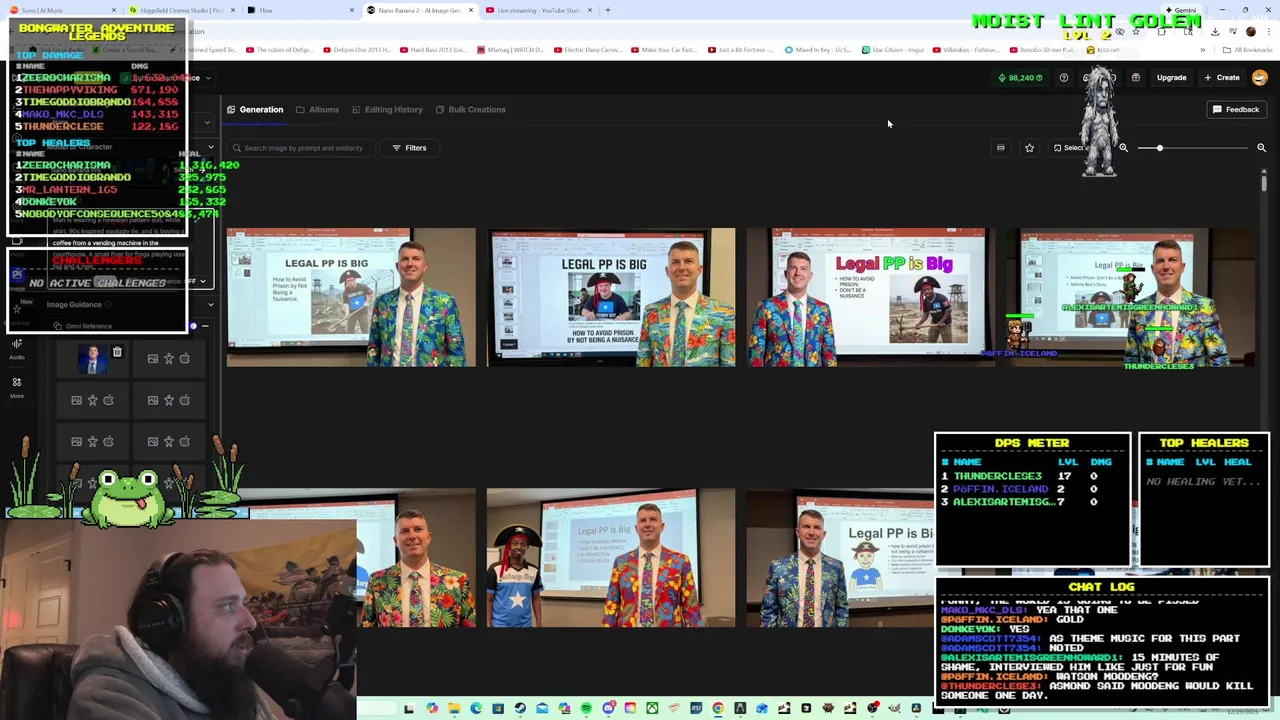
Task: Click the Chrome icon in Windows taskbar
Action: (718, 708)
